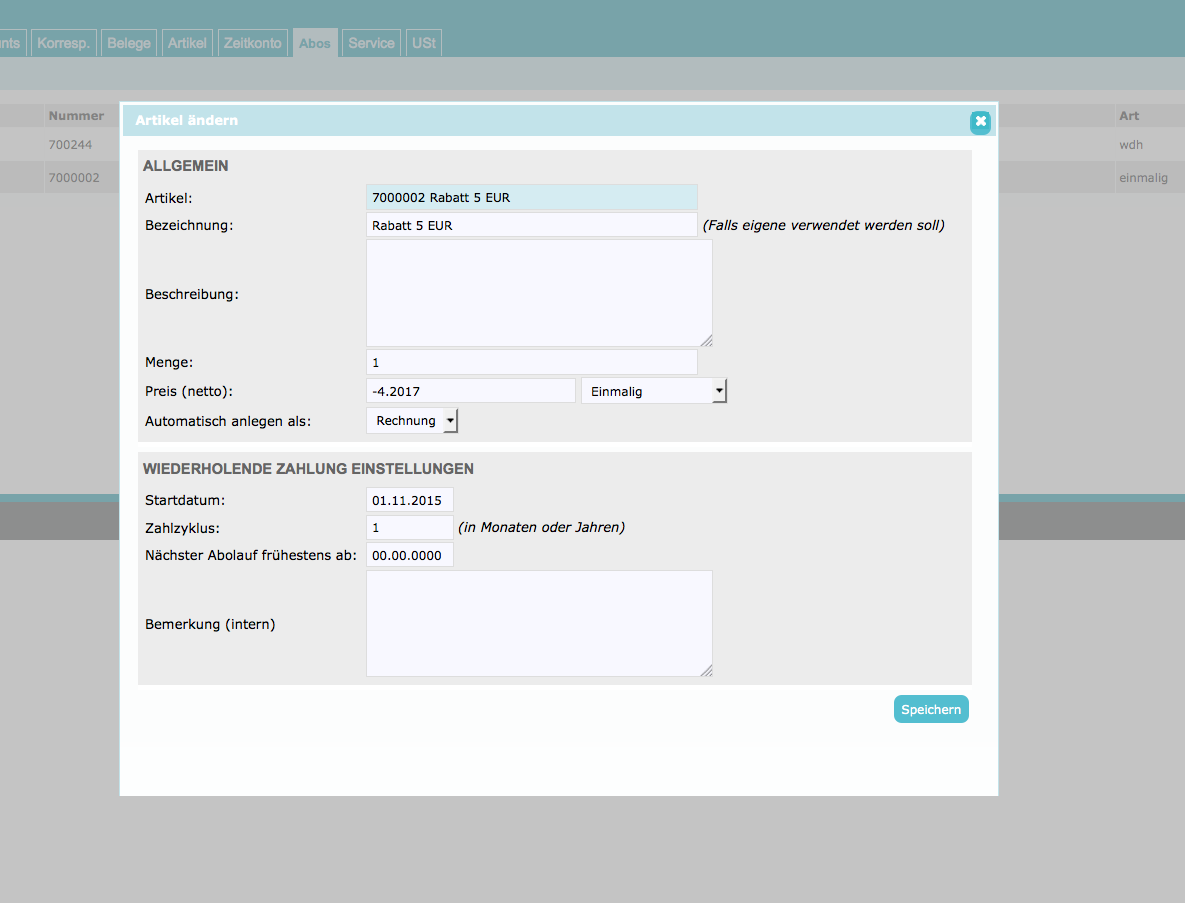Close the Artikel ändern dialog
1185x903 pixels.
click(980, 121)
